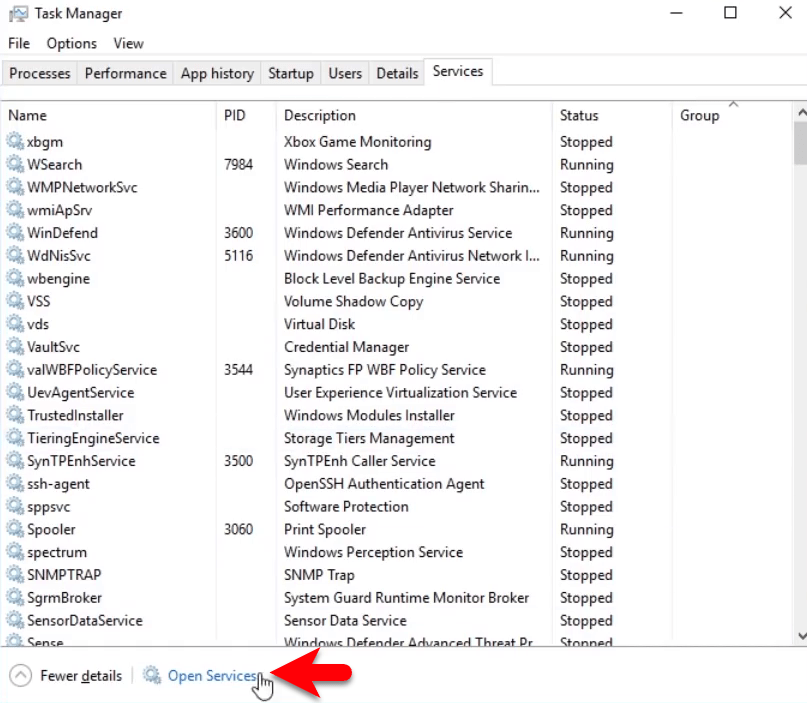Click the service icon for WinDefend

click(x=15, y=233)
